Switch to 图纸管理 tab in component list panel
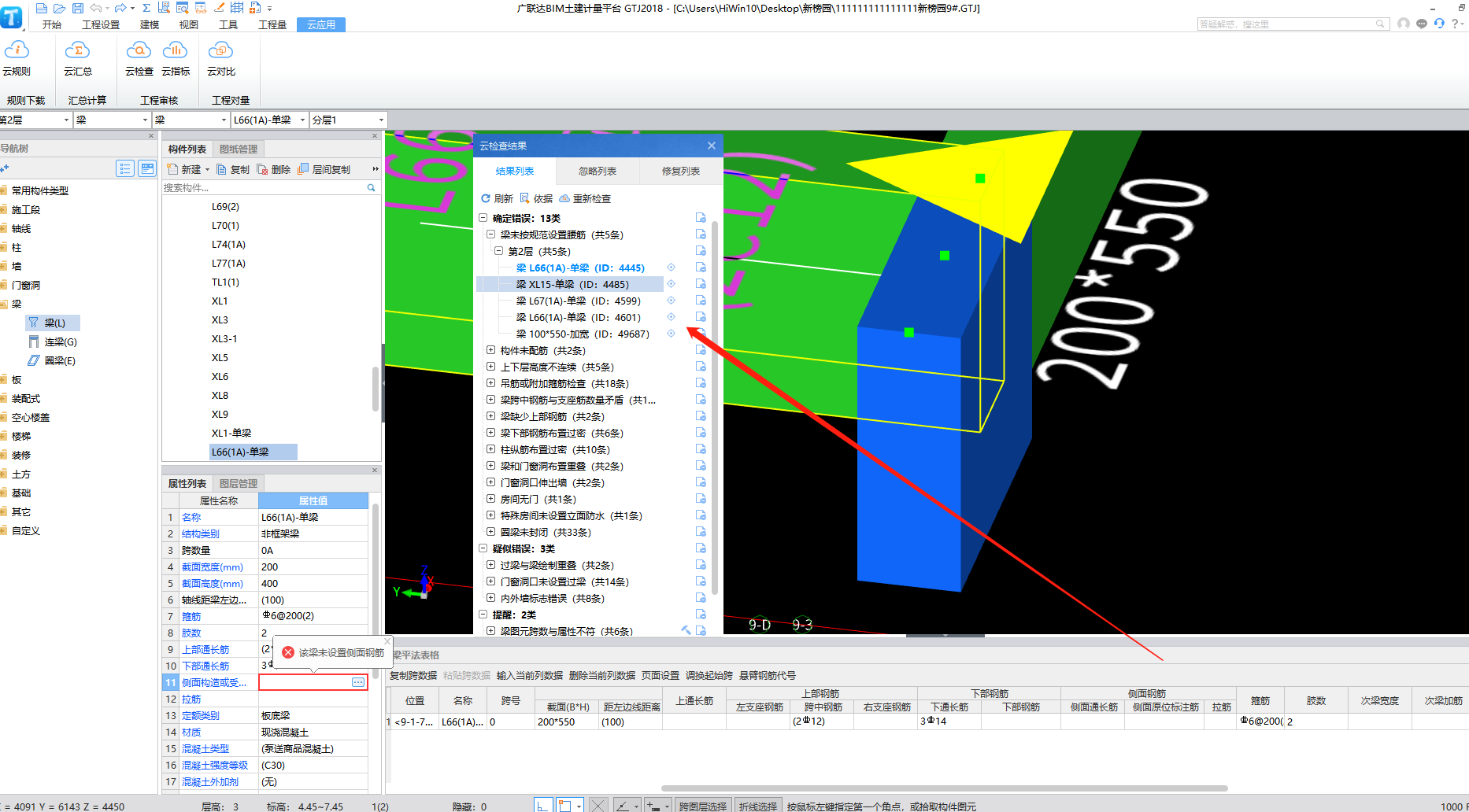Image resolution: width=1469 pixels, height=812 pixels. point(239,149)
